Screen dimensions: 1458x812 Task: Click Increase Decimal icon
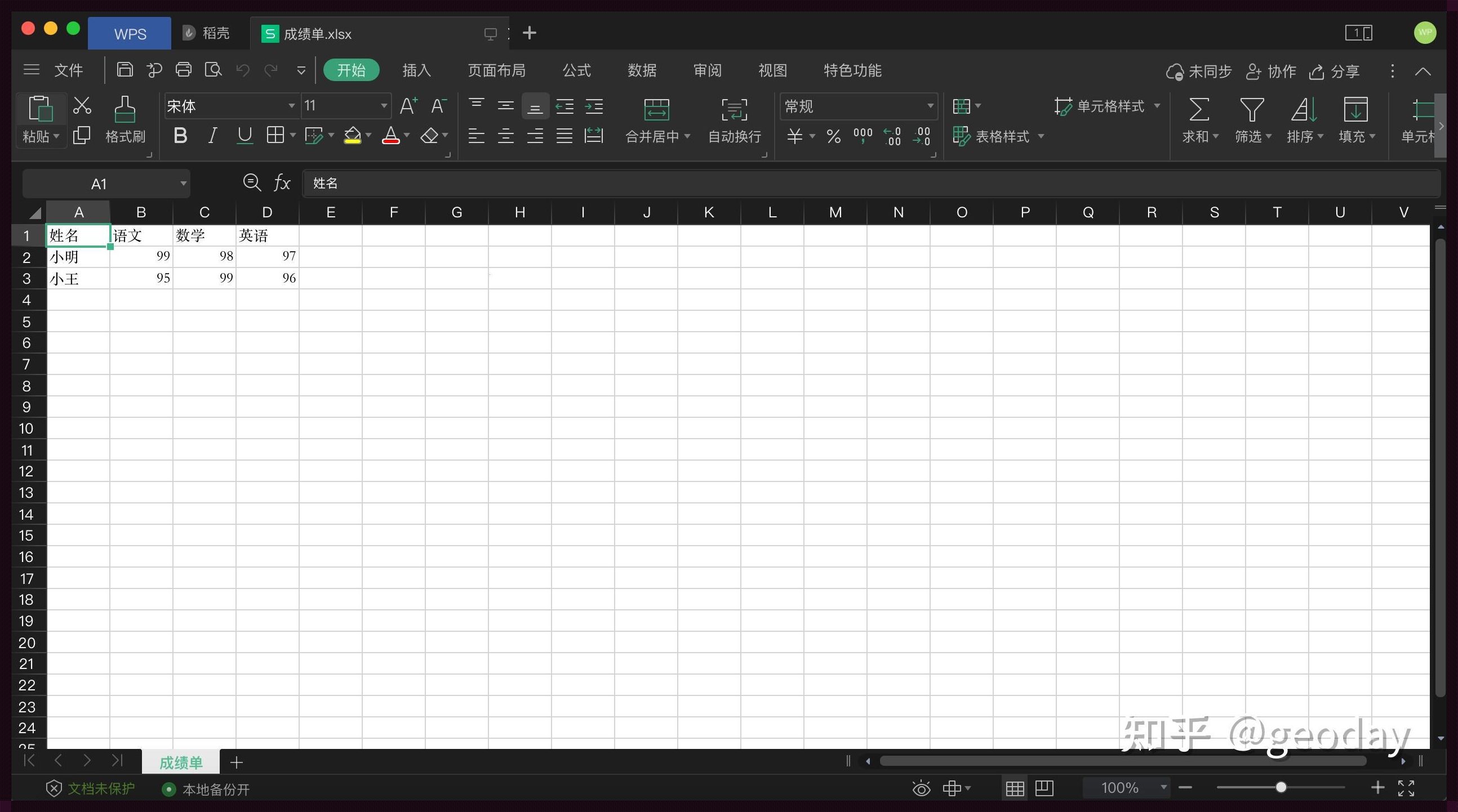coord(892,136)
